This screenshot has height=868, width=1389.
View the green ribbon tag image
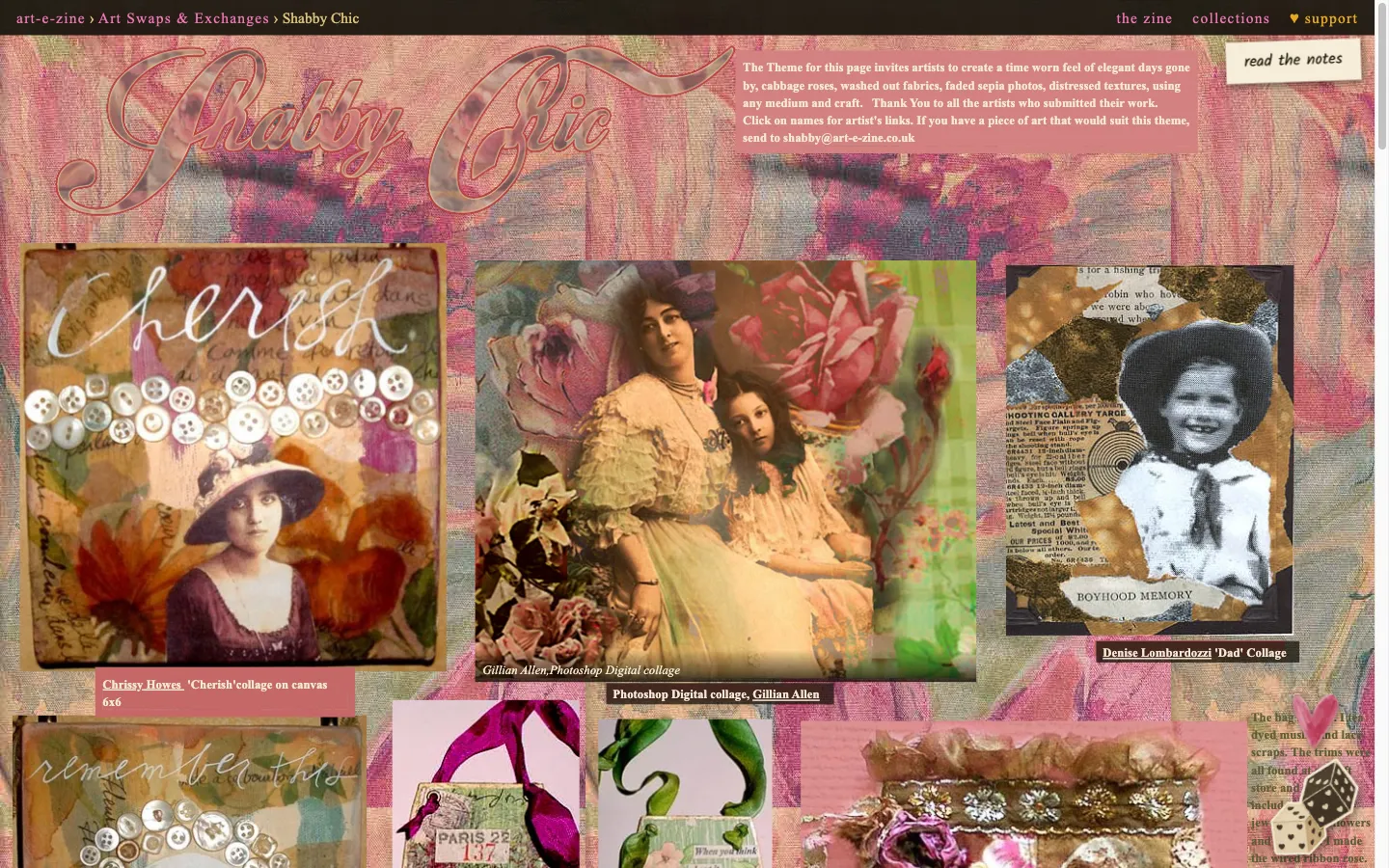[685, 793]
